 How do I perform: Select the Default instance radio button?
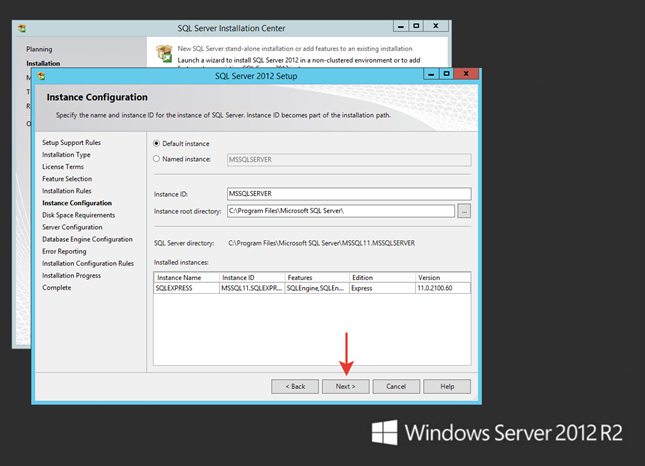(156, 144)
